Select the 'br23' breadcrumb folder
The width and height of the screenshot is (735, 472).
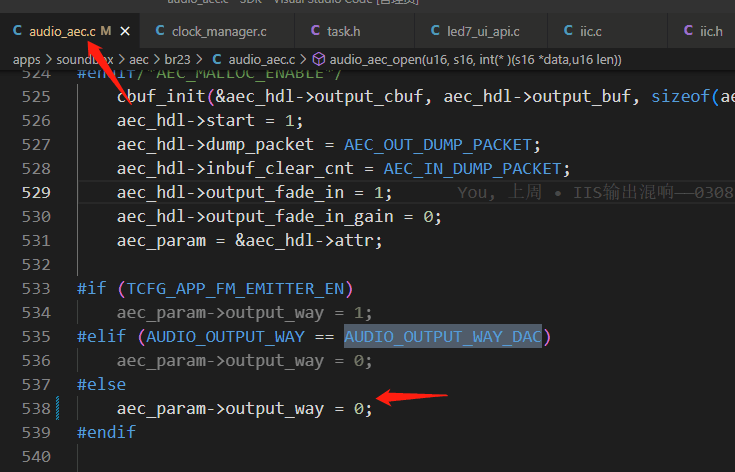177,60
